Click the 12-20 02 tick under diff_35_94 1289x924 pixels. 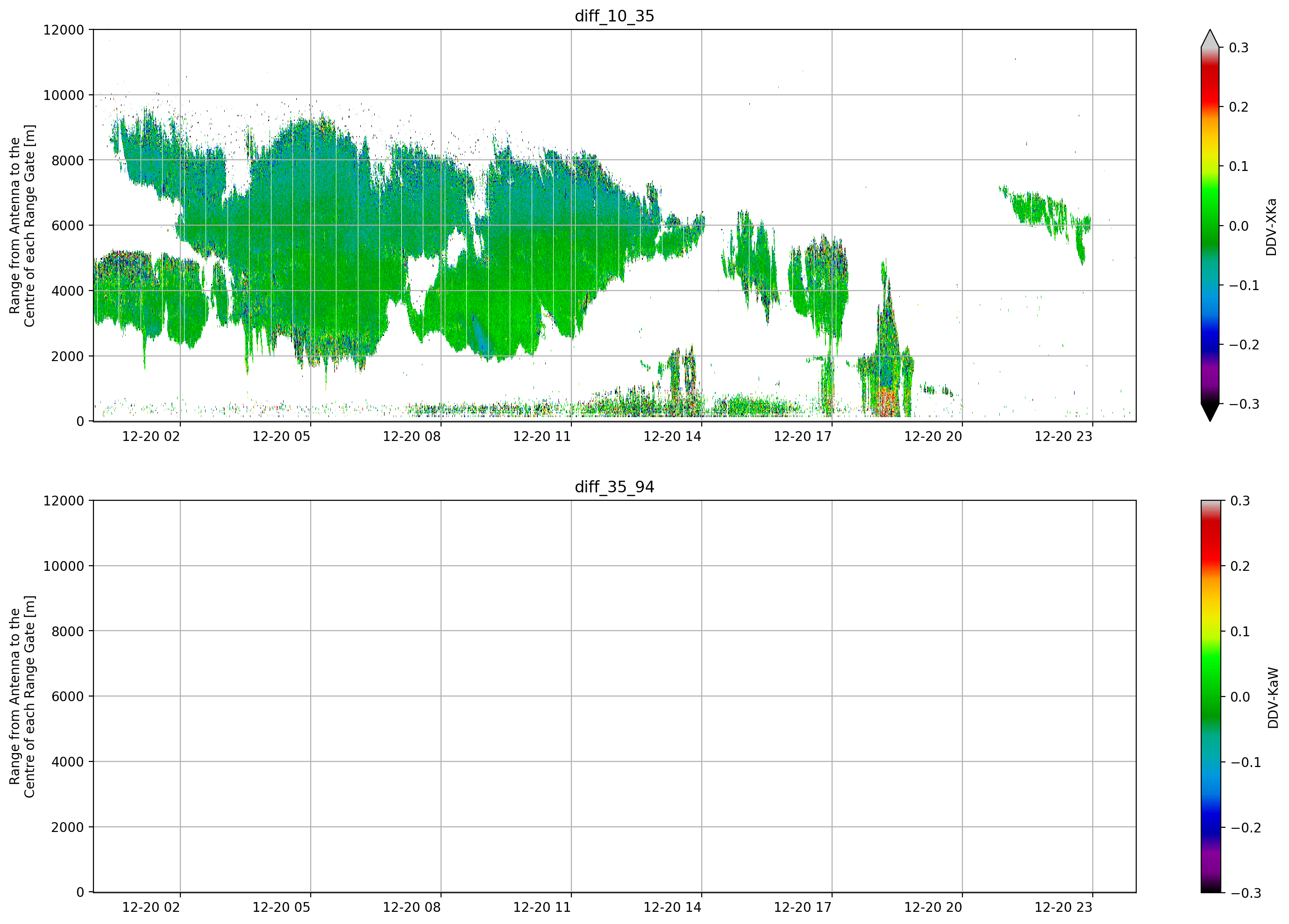point(151,908)
